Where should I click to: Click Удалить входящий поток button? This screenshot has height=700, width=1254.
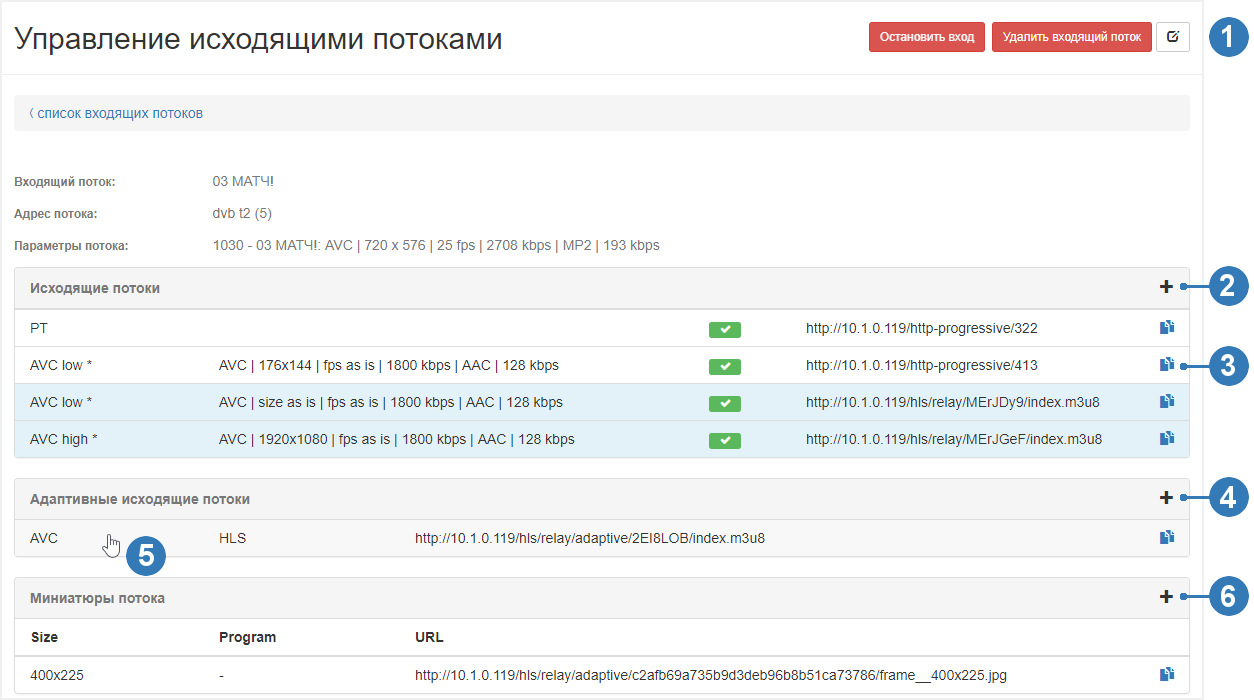pyautogui.click(x=1071, y=37)
